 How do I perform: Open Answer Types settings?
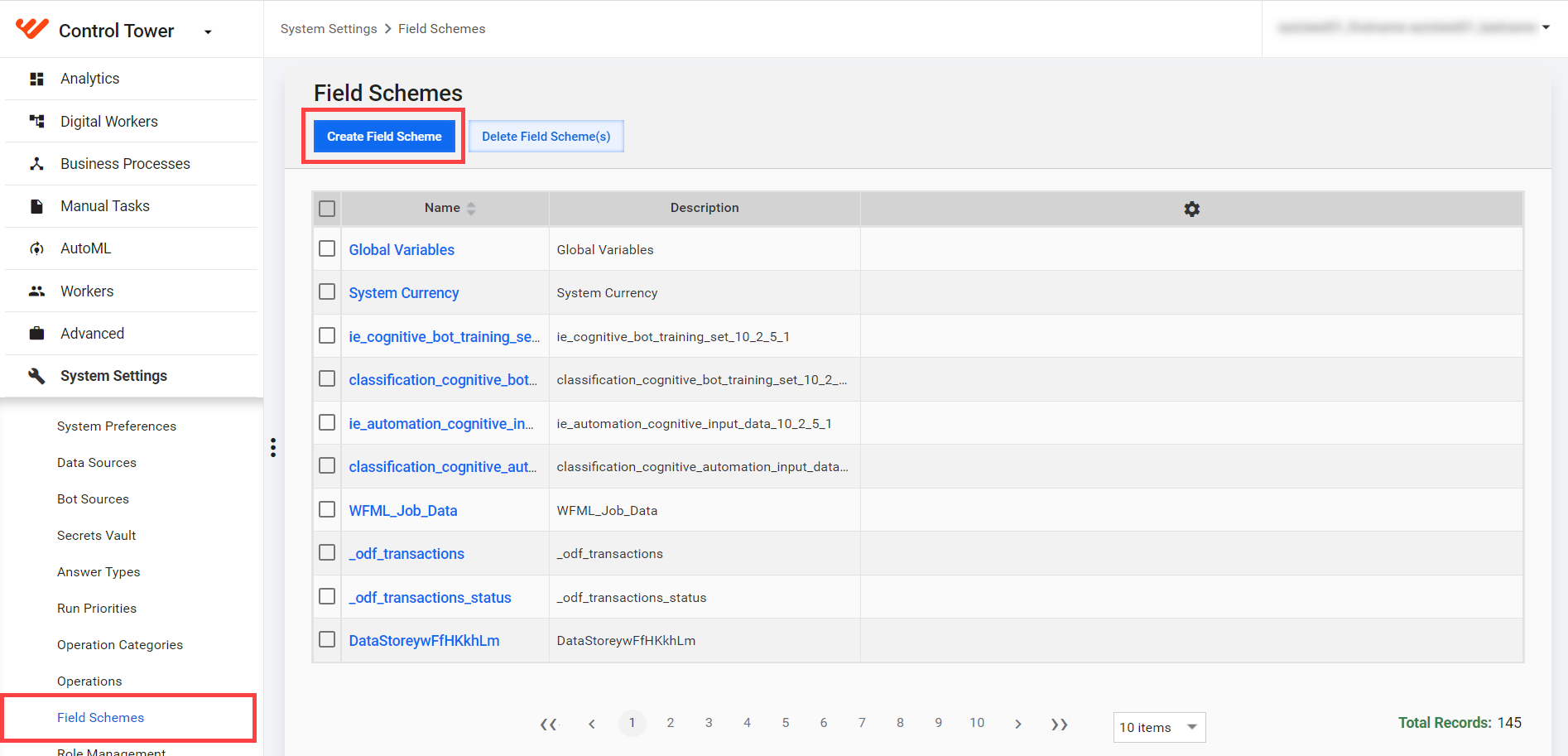(99, 572)
